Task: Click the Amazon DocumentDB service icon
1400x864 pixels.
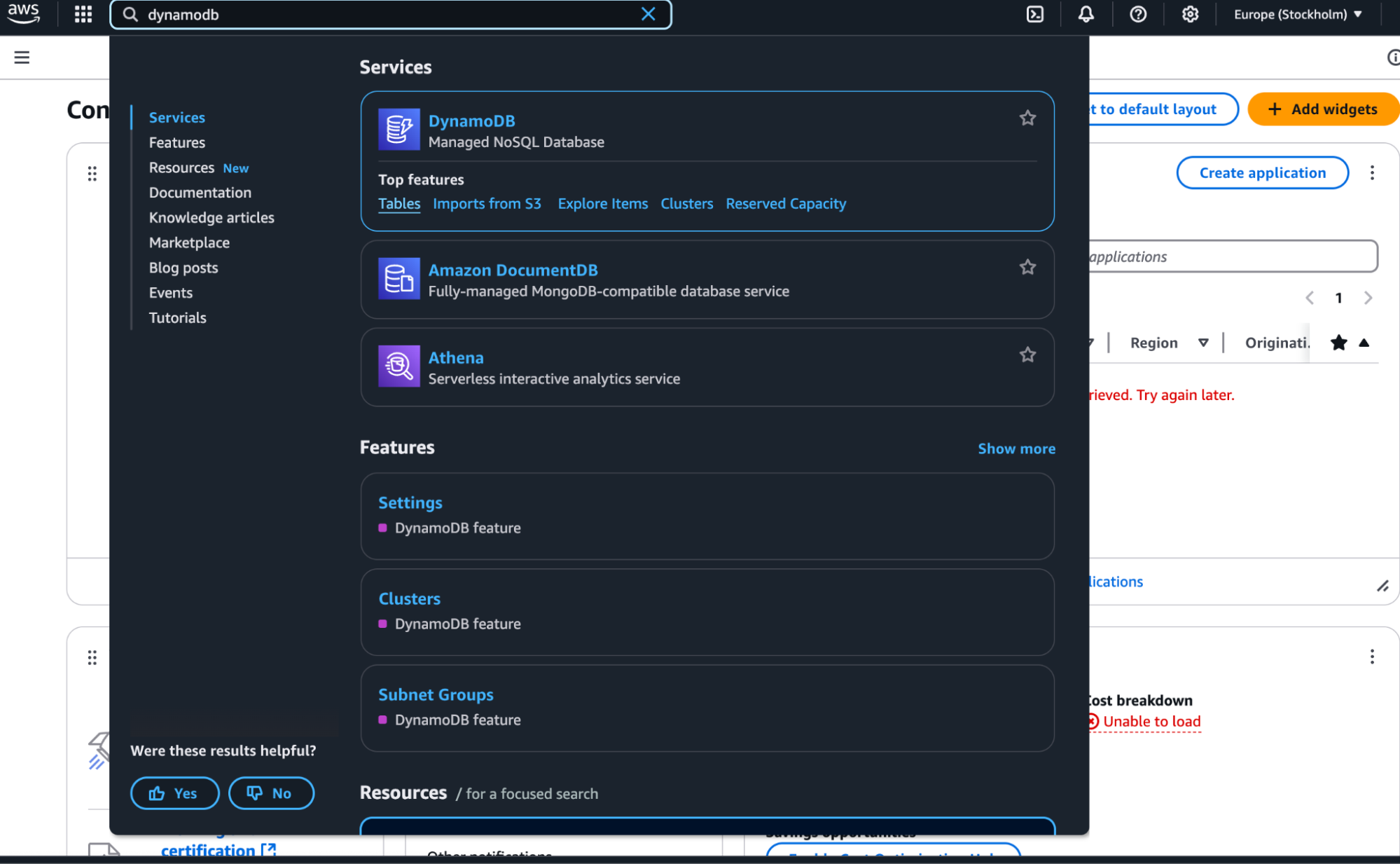Action: coord(399,278)
